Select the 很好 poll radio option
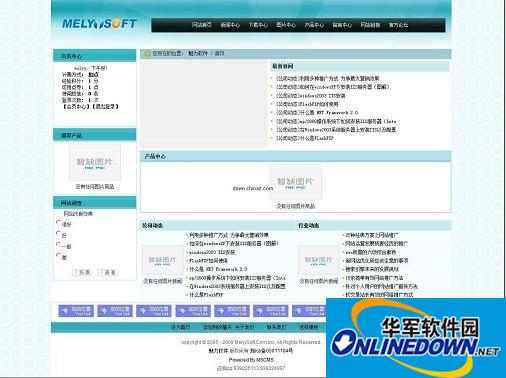The height and width of the screenshot is (378, 506). tap(59, 222)
